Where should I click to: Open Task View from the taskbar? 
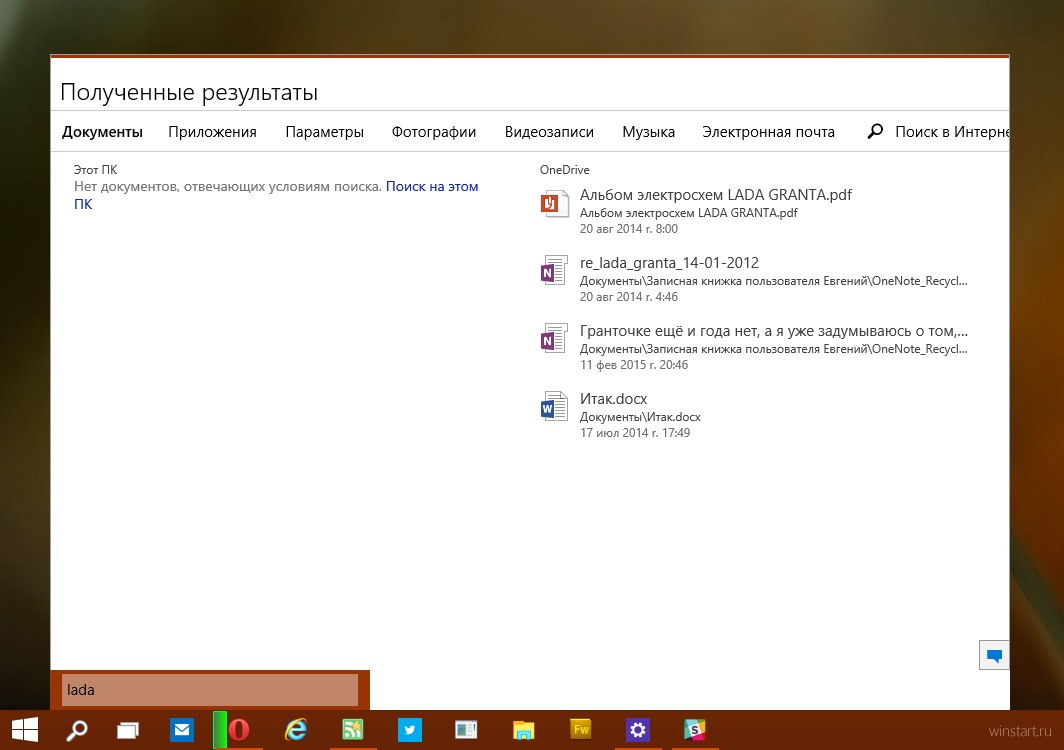click(128, 730)
